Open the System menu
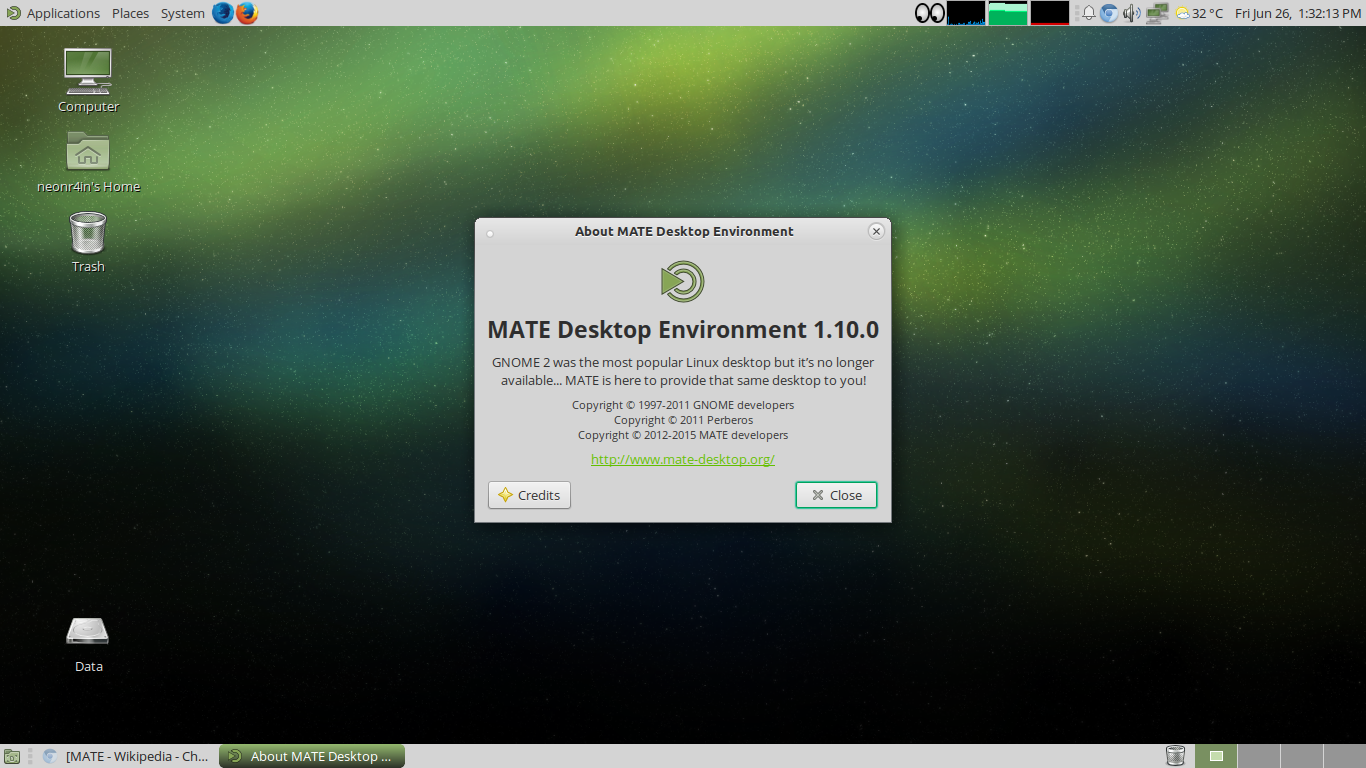Viewport: 1366px width, 768px height. click(x=182, y=13)
